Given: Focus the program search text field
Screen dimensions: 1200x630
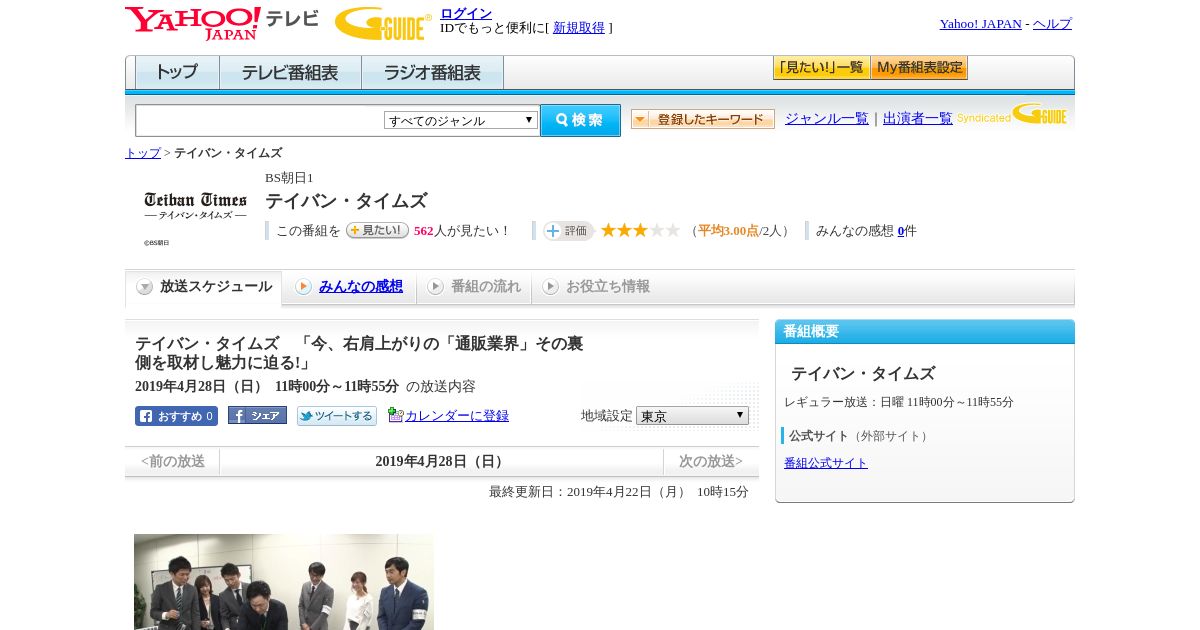Looking at the screenshot, I should [x=260, y=120].
